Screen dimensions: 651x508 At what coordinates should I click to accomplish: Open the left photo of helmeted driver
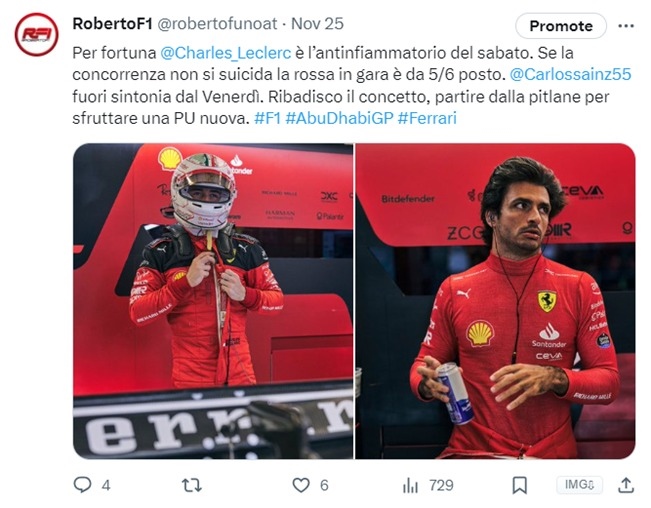click(x=213, y=301)
